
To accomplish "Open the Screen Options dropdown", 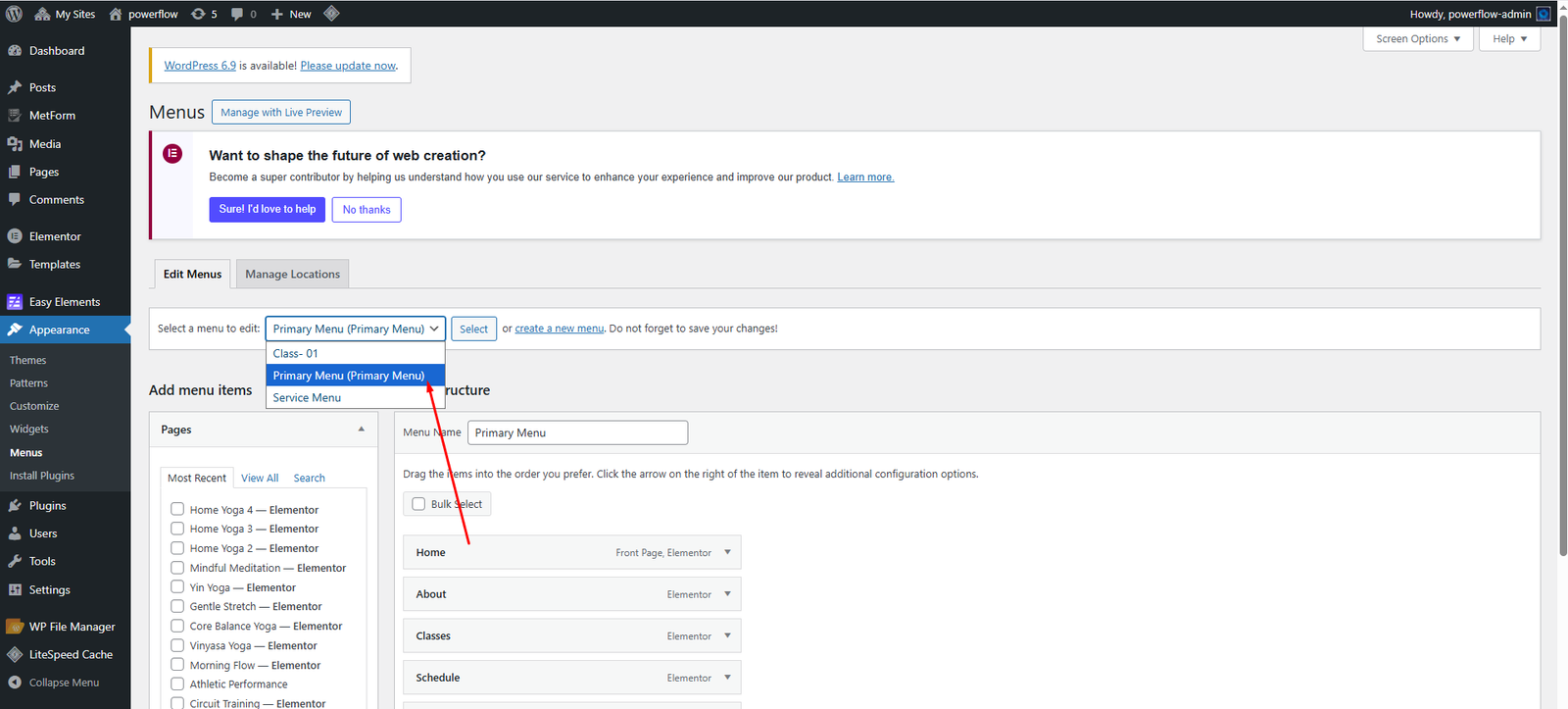I will click(1417, 39).
